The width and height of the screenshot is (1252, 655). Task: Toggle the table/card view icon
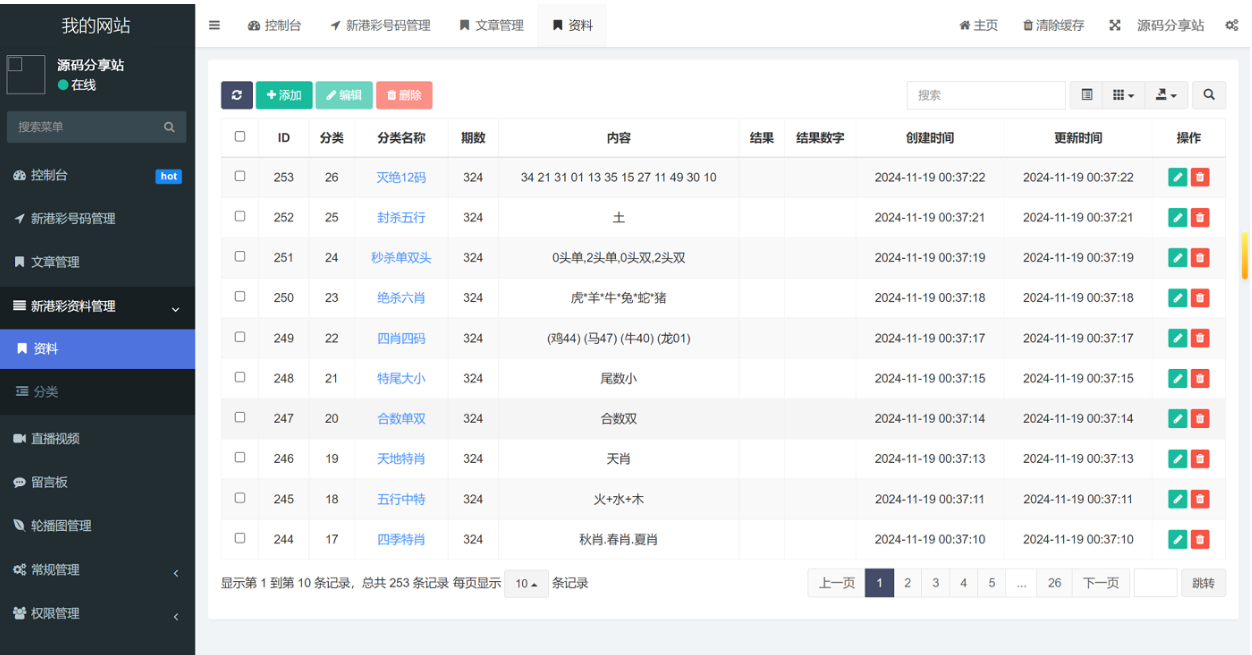1087,95
